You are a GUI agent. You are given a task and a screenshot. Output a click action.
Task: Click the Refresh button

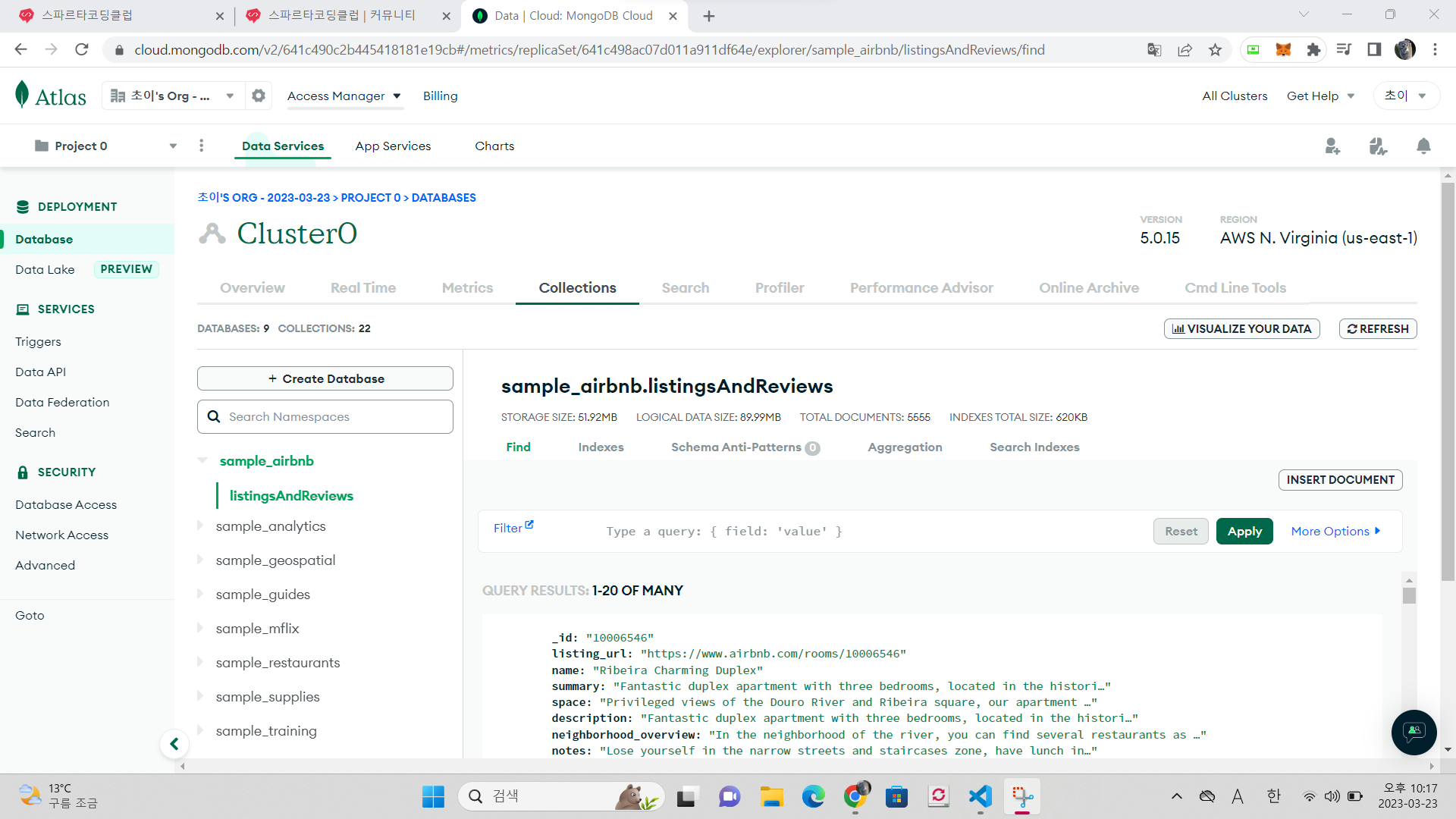coord(1378,329)
